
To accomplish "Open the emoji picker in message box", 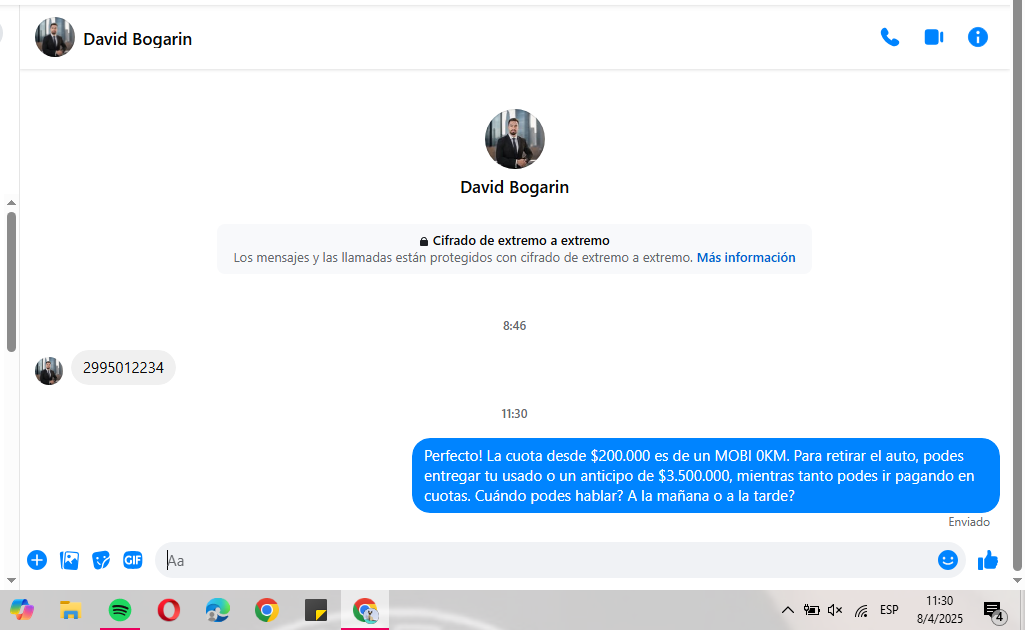I will pos(947,560).
